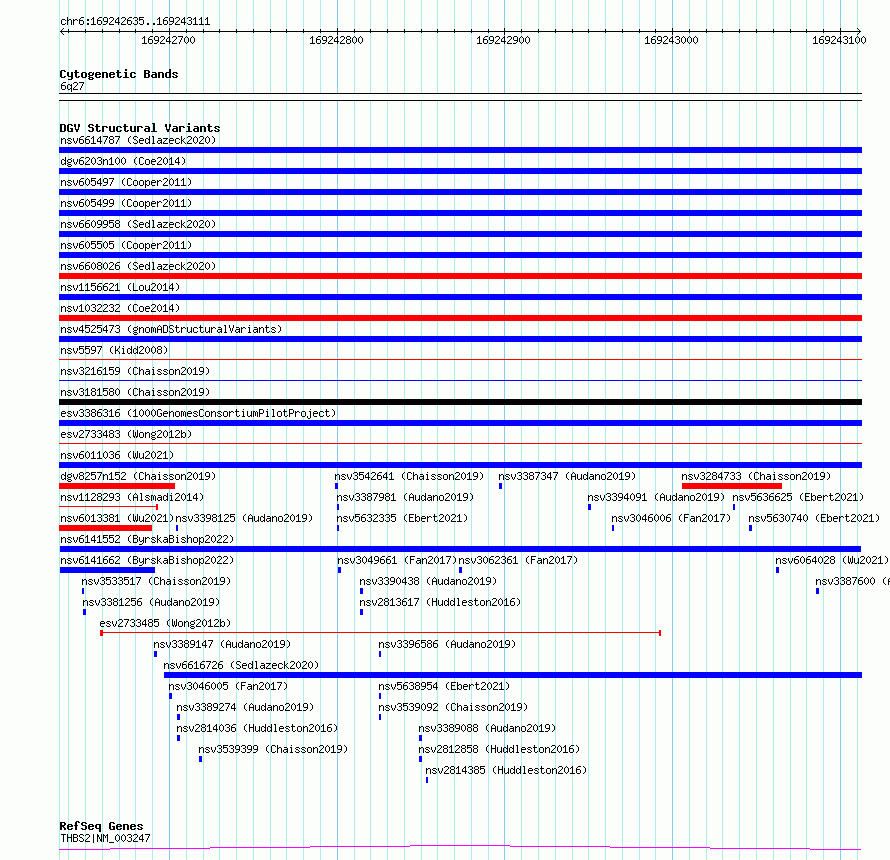Click nsv605505 (Cooper2011) label
890x860 pixels.
[126, 245]
